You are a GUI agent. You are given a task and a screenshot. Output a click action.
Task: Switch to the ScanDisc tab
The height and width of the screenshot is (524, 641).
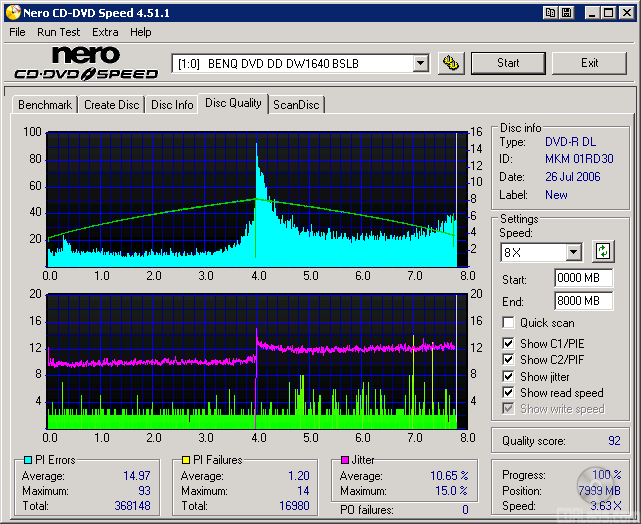tap(297, 105)
